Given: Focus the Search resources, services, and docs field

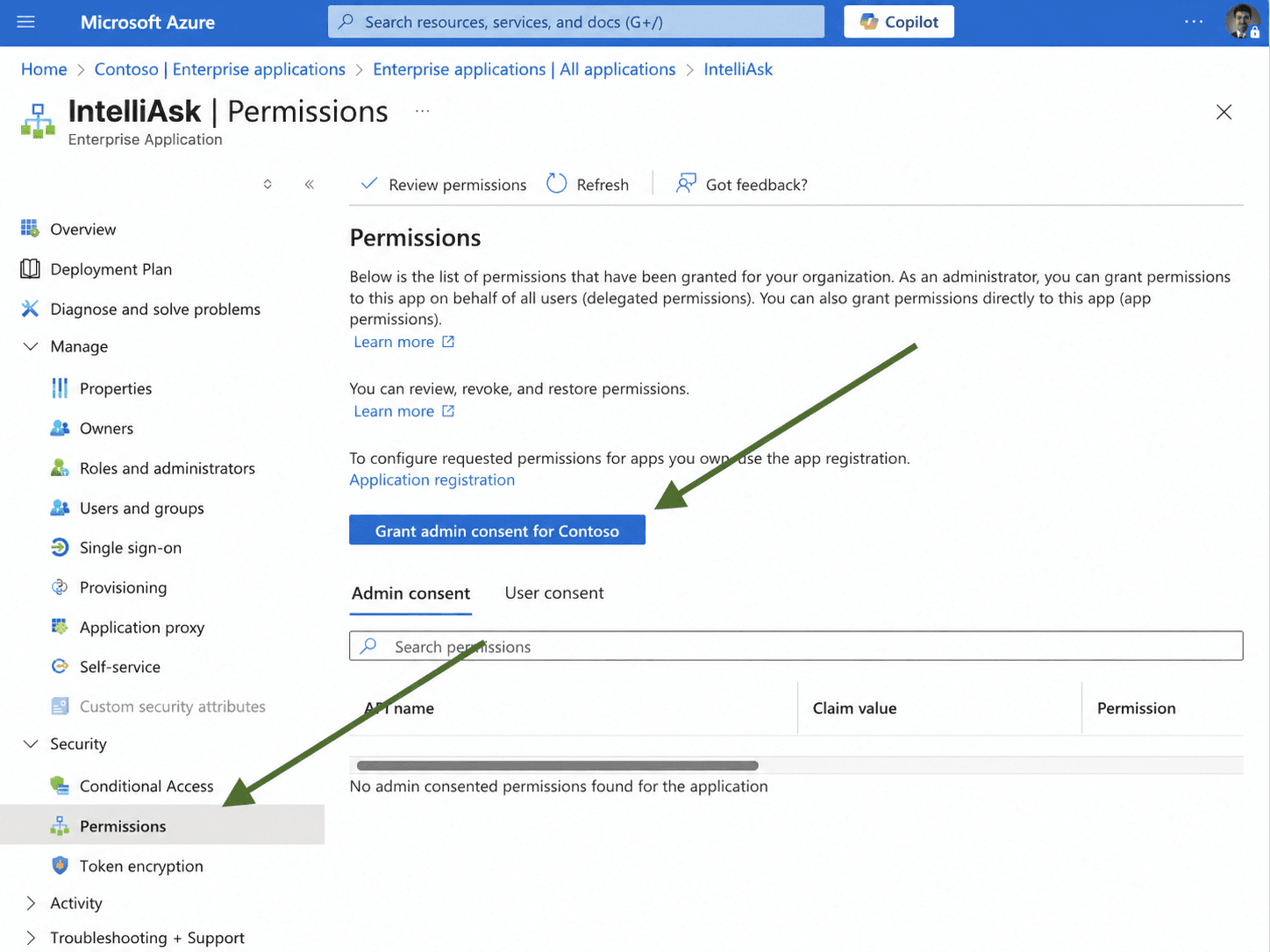Looking at the screenshot, I should pos(576,22).
